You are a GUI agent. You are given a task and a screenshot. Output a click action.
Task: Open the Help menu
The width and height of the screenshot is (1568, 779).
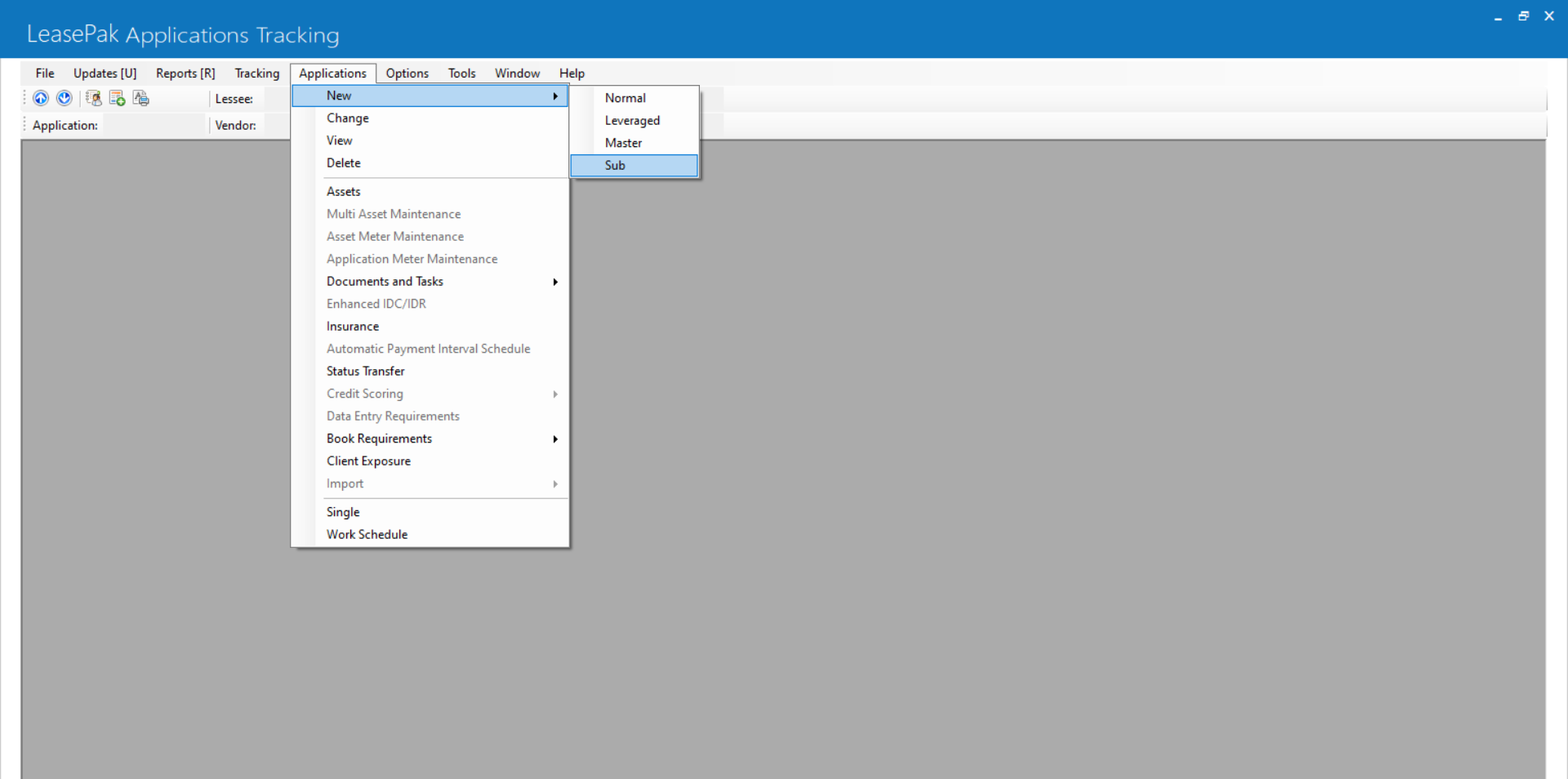[x=572, y=73]
